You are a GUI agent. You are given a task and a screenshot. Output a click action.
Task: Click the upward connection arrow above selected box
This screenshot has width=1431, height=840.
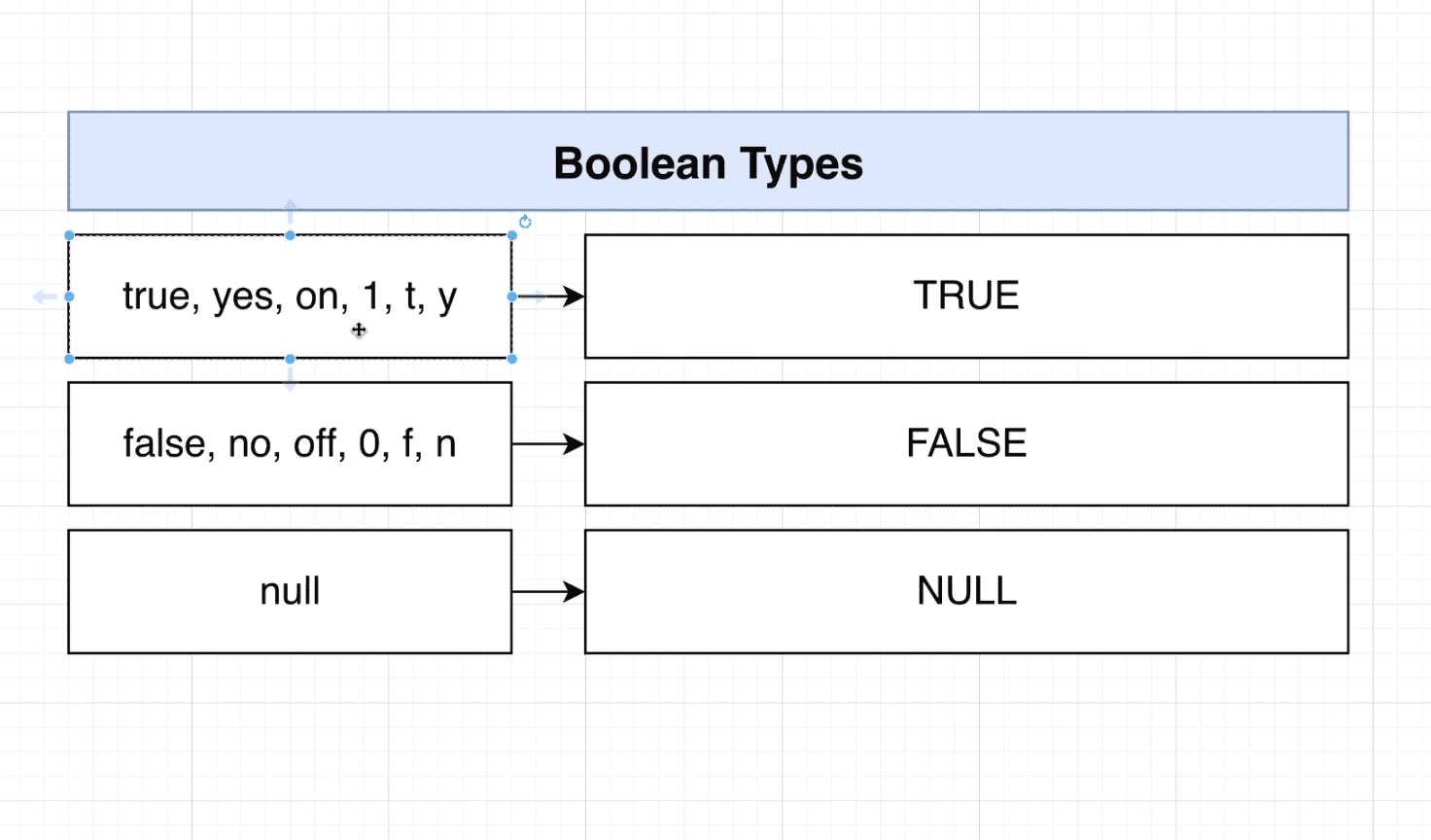pos(290,210)
